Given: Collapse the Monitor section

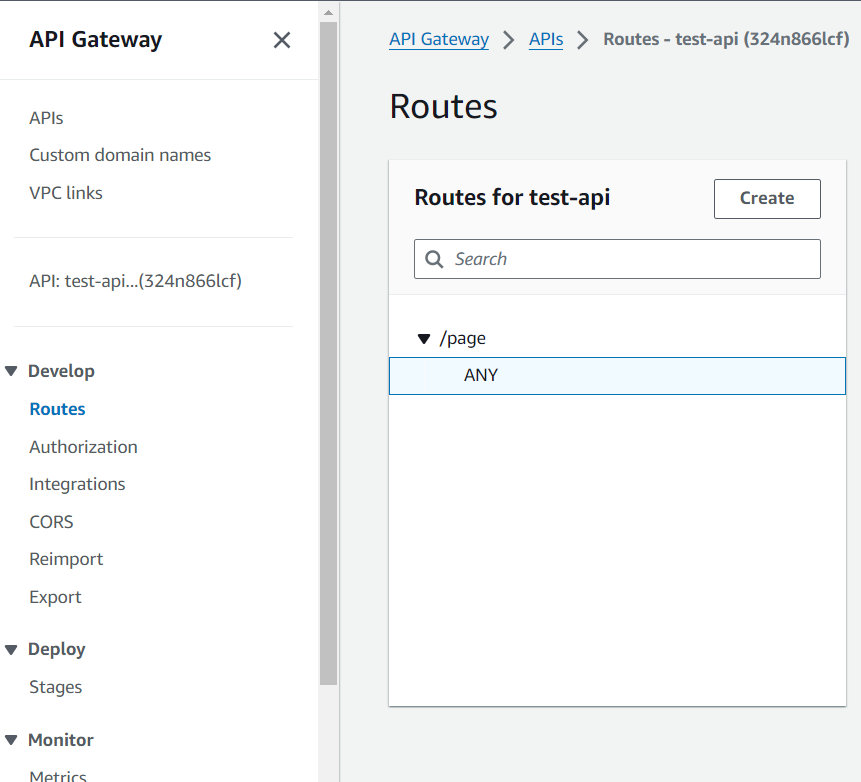Looking at the screenshot, I should (x=11, y=740).
